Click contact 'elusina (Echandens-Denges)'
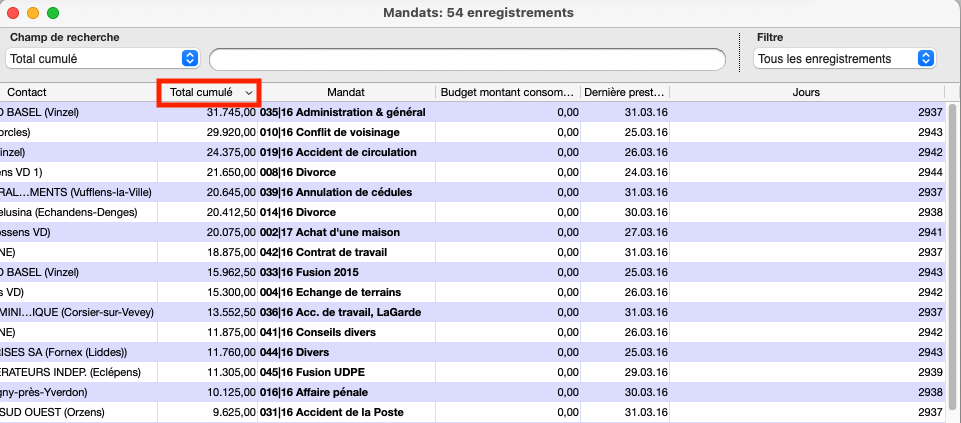This screenshot has height=423, width=961. point(69,212)
